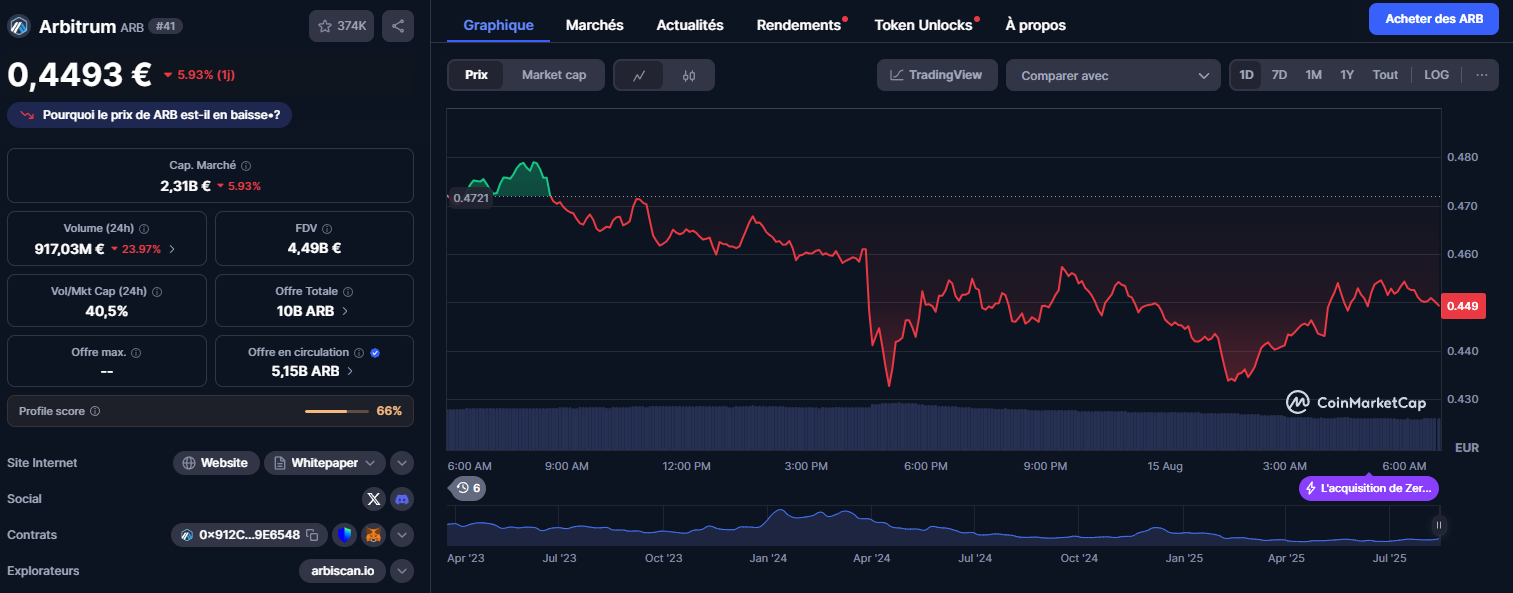Open the 'Comparer avec' dropdown
Viewport: 1513px width, 593px height.
click(x=1113, y=75)
